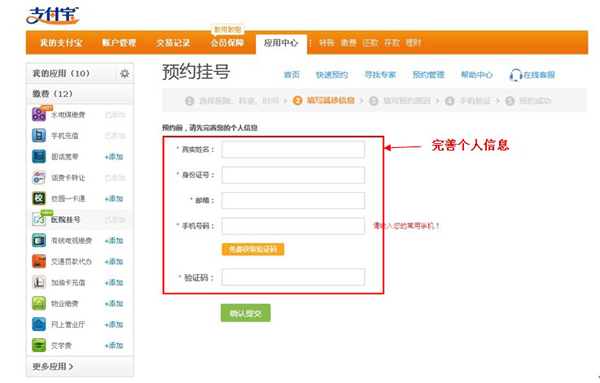This screenshot has width=600, height=383.
Task: Click step 4 手机验证
Action: coord(468,101)
